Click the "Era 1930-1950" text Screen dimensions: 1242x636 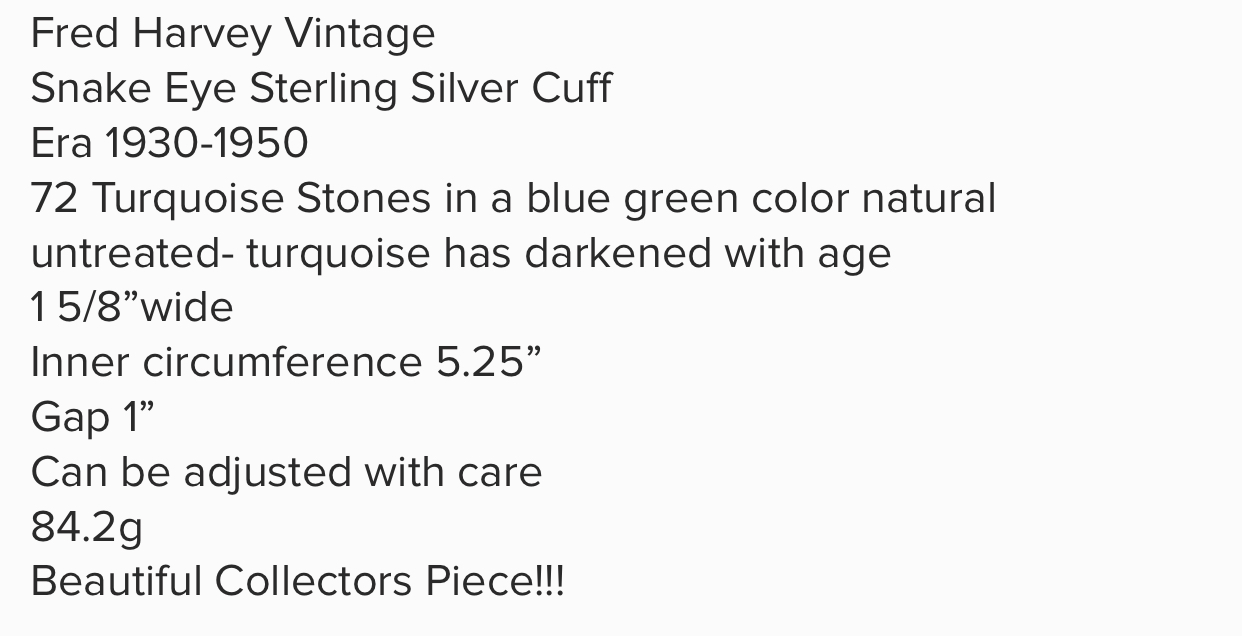coord(170,144)
